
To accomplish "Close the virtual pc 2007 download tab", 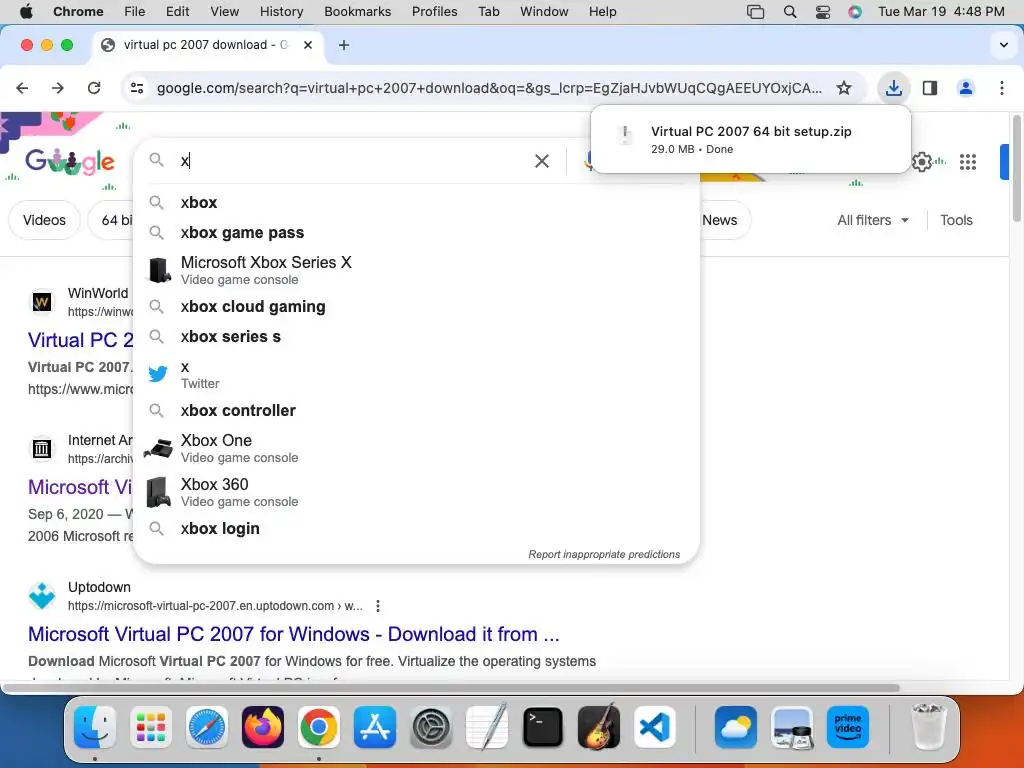I will pos(308,44).
